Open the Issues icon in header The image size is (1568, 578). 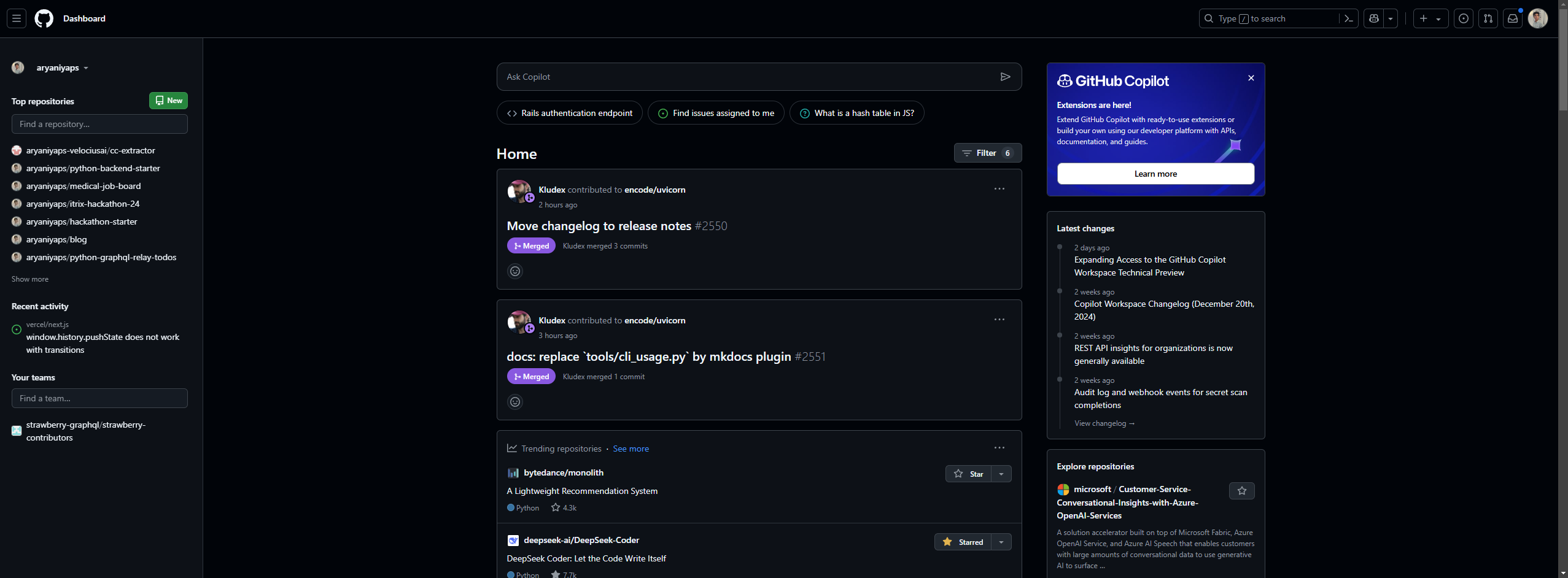click(x=1464, y=18)
